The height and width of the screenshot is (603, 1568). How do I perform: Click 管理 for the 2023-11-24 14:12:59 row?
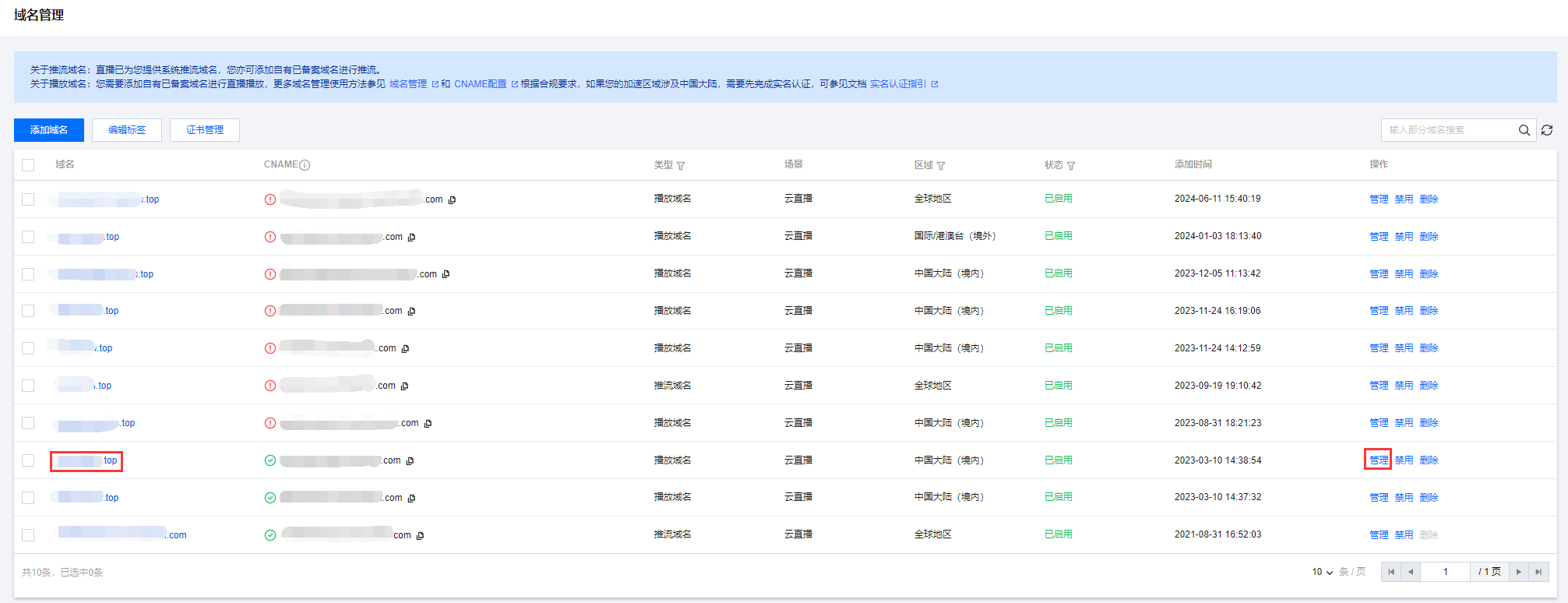(1379, 348)
